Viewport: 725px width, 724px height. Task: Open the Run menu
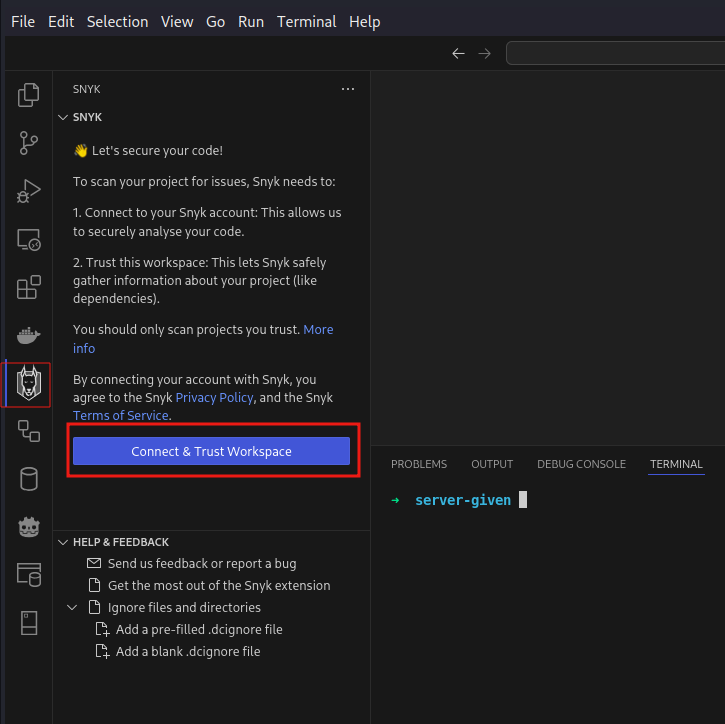[x=251, y=22]
